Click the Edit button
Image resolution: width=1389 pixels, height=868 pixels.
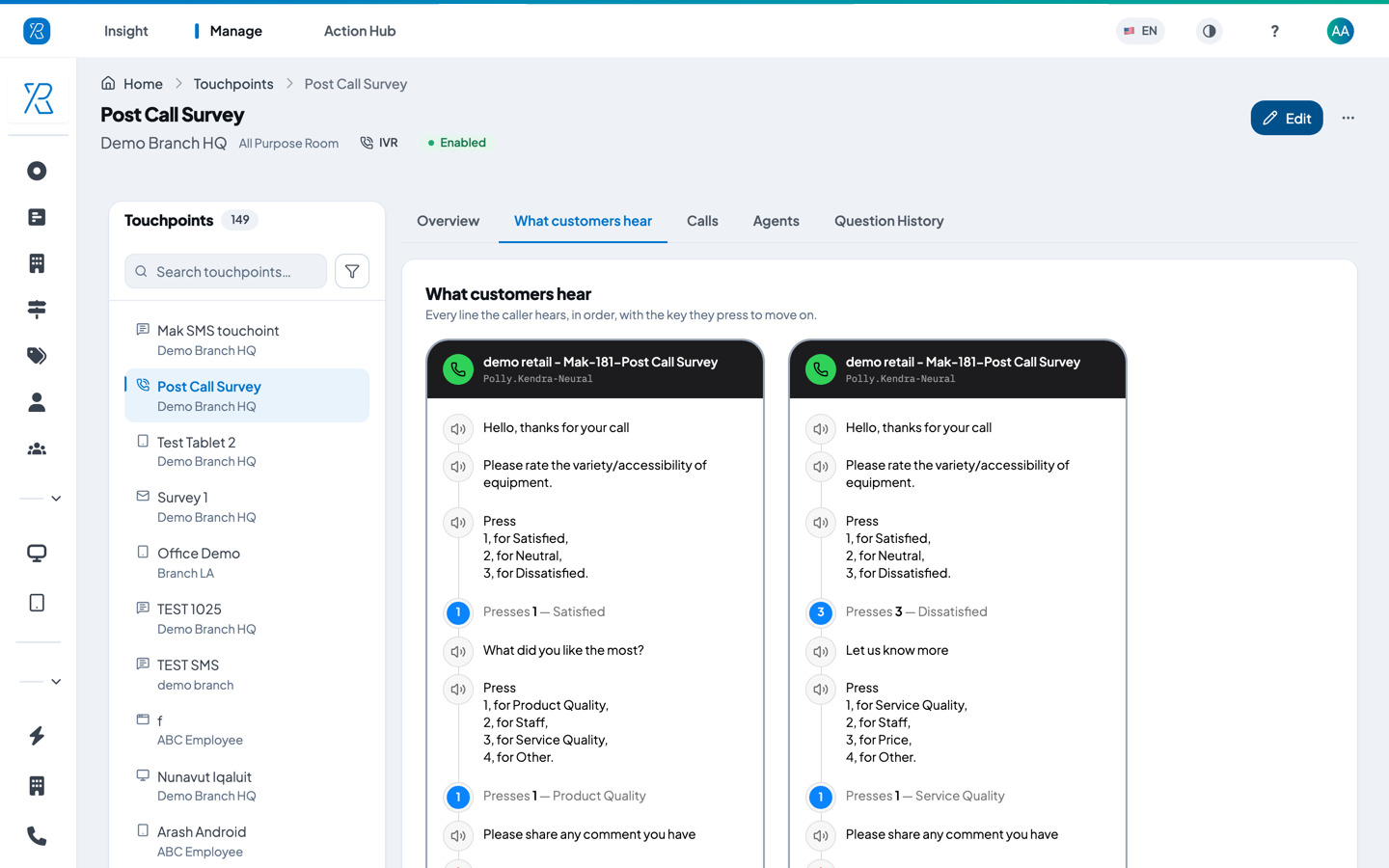tap(1287, 118)
